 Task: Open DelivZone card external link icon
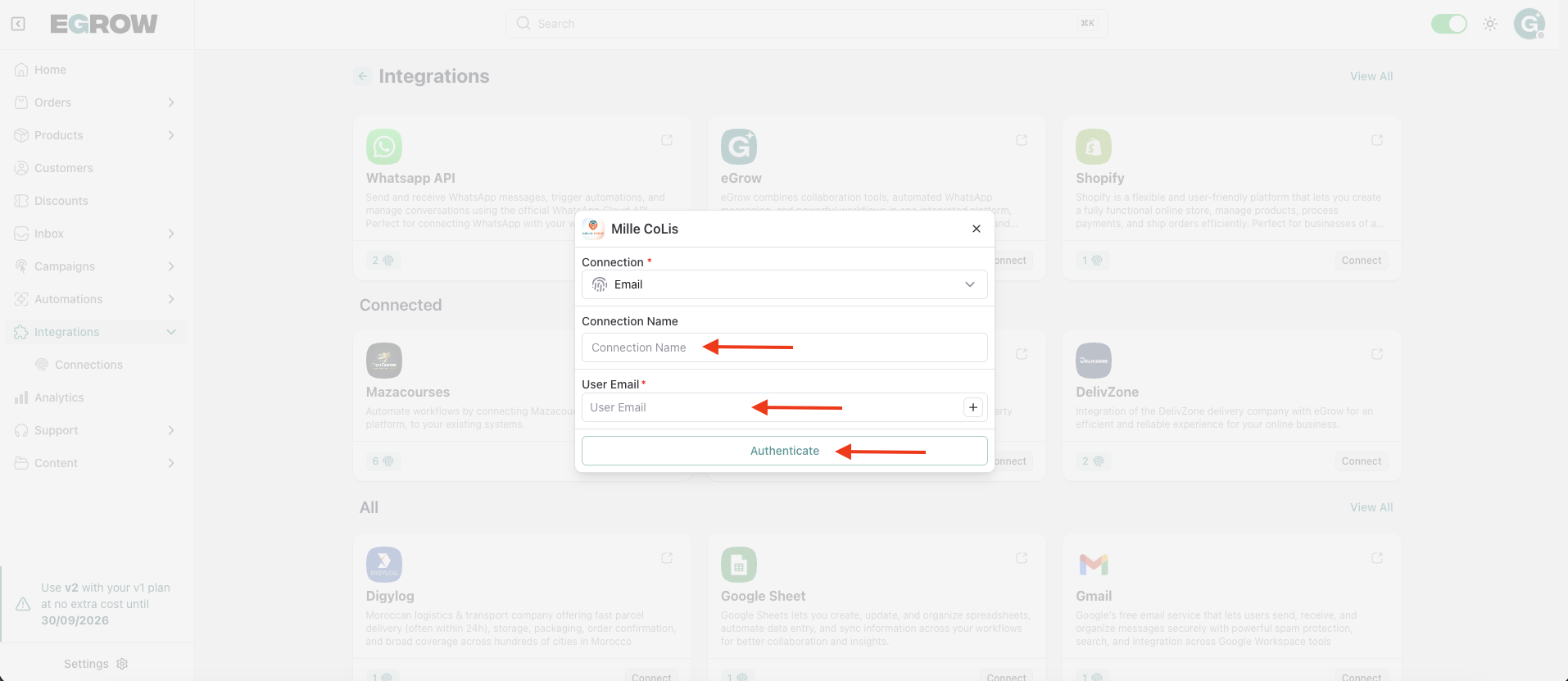pyautogui.click(x=1377, y=354)
